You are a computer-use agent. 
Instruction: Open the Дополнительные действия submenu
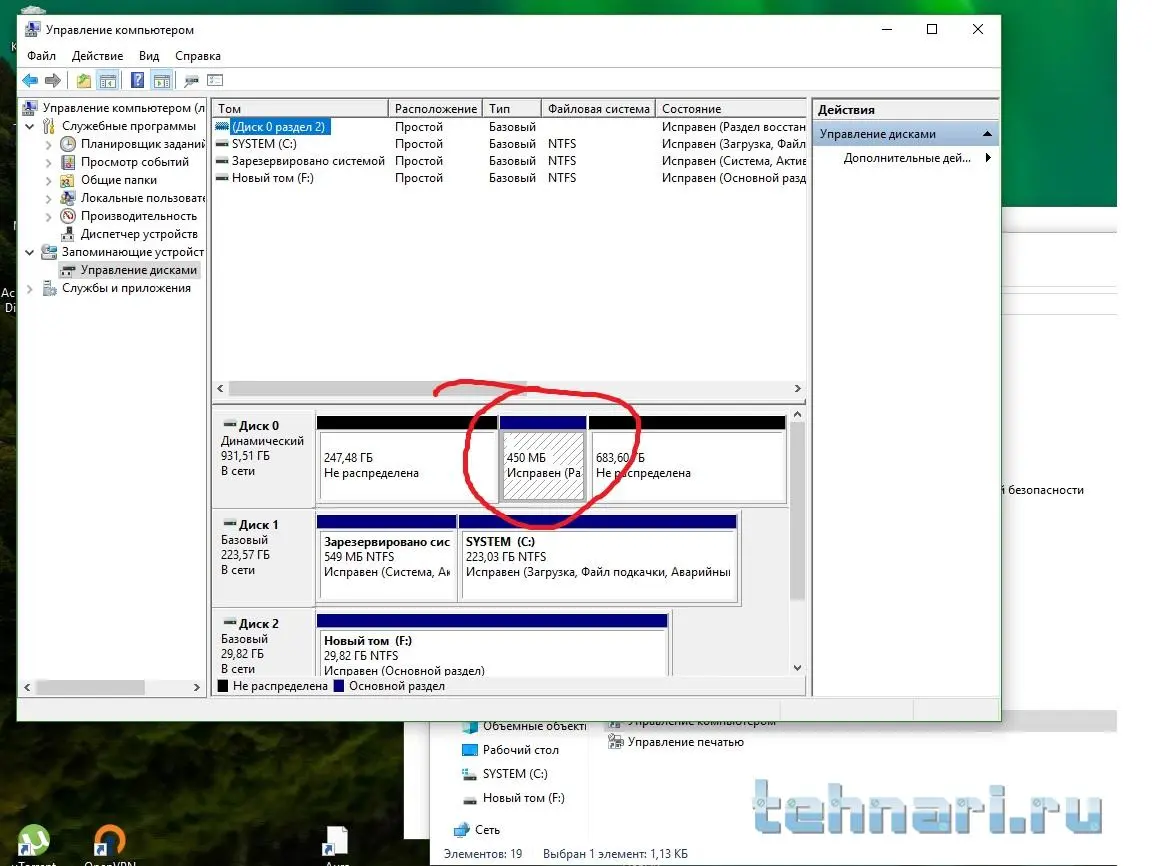(907, 158)
